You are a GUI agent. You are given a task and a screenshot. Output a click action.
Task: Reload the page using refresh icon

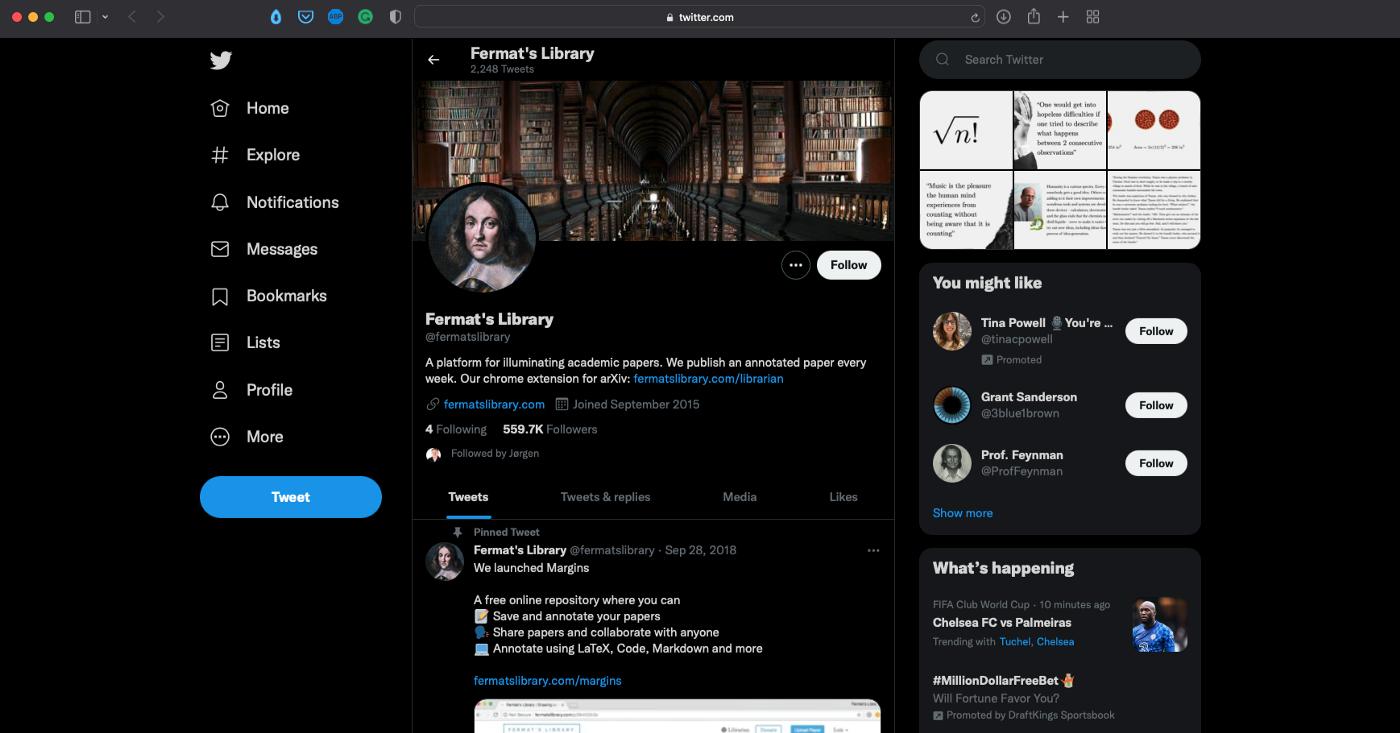[975, 17]
